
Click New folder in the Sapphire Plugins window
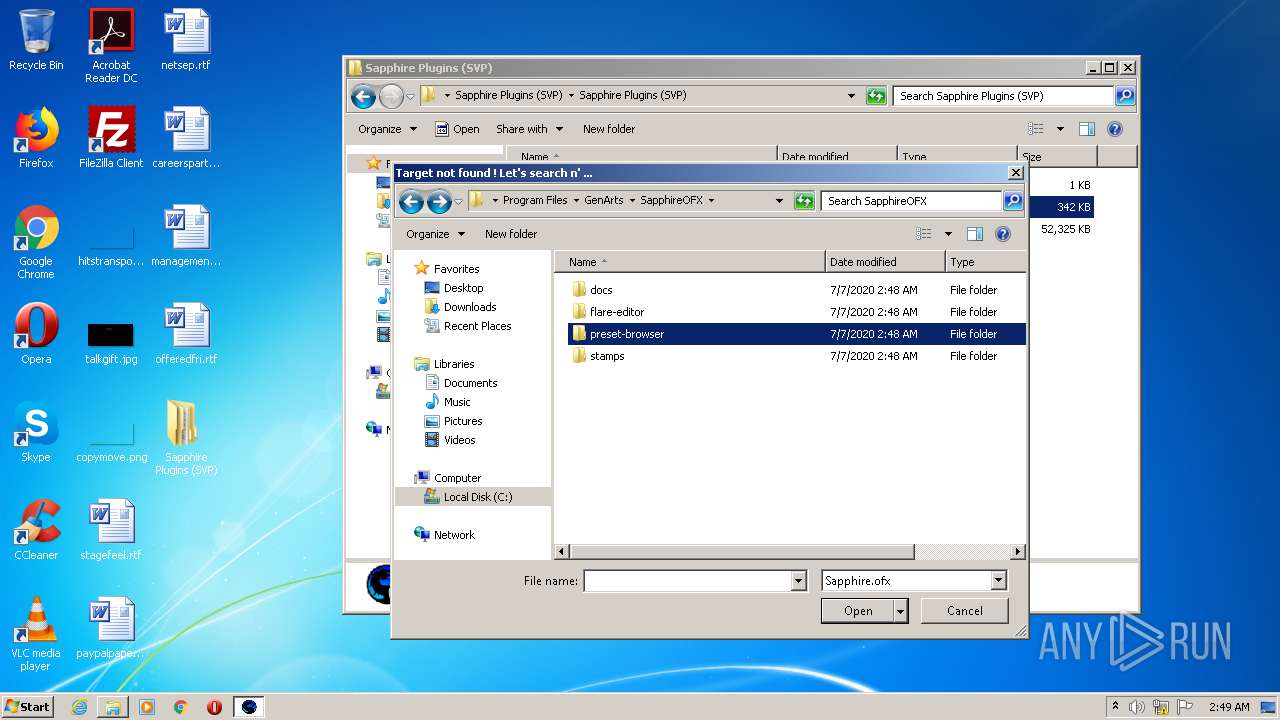[609, 129]
